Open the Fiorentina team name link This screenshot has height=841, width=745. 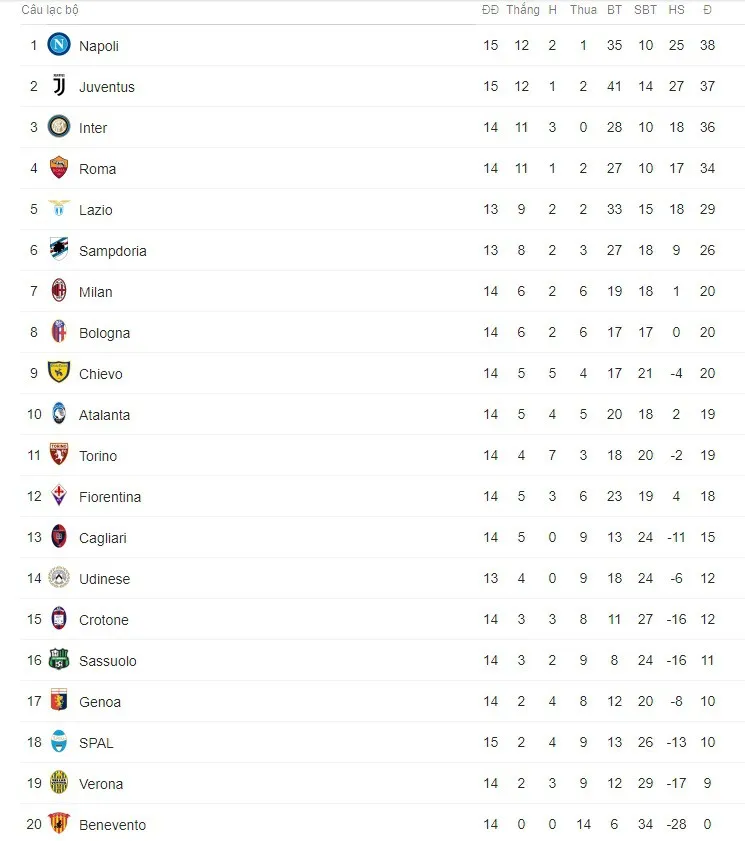(110, 497)
